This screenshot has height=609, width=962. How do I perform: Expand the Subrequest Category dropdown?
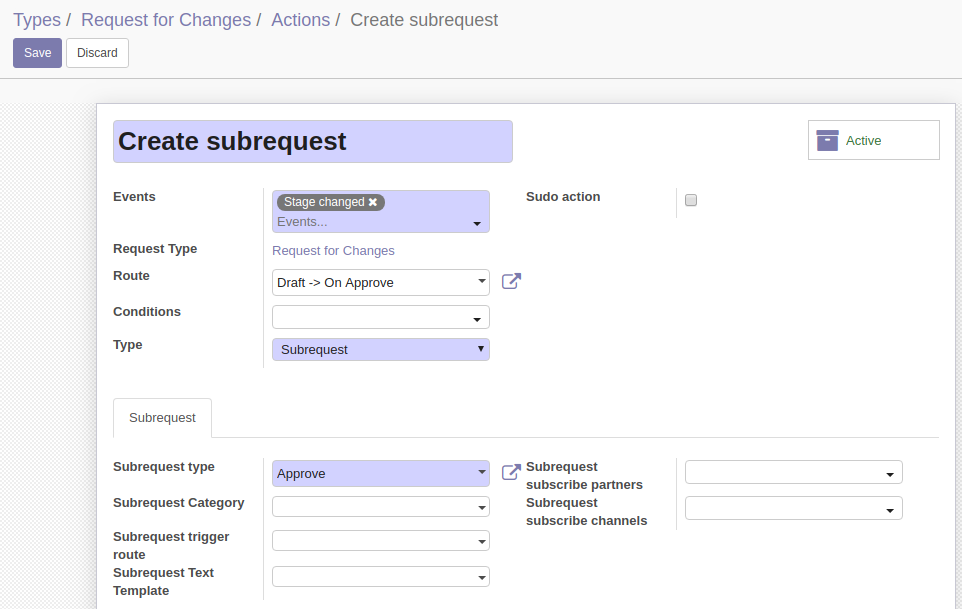coord(380,507)
